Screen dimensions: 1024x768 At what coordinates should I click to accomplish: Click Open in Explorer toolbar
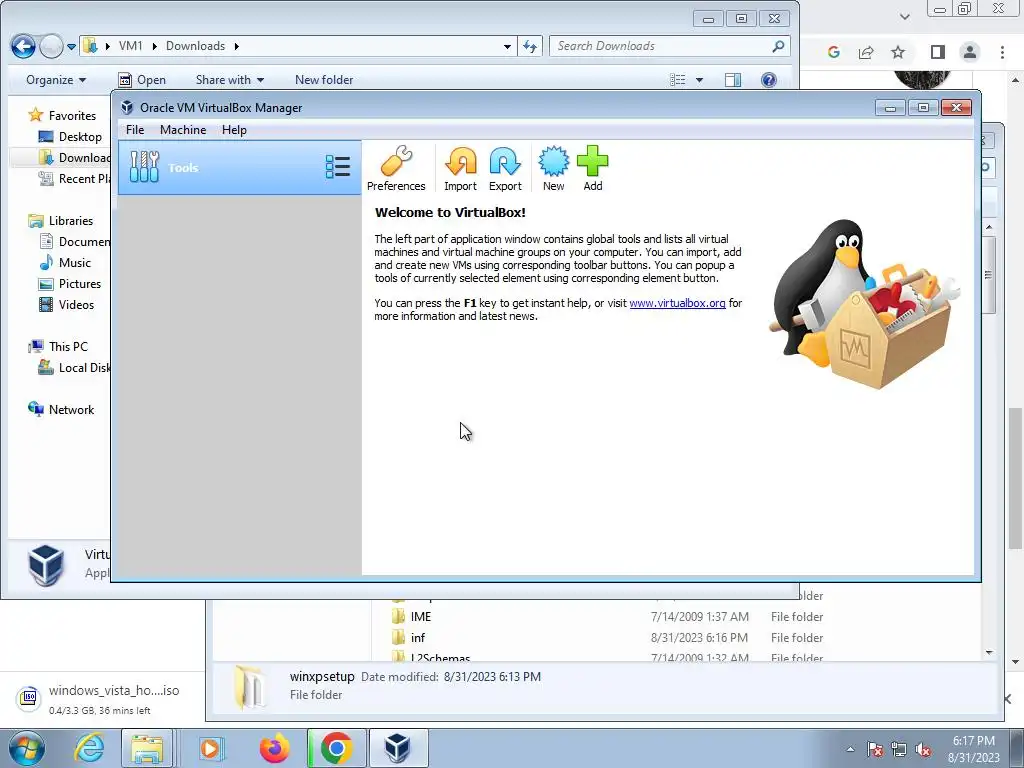pyautogui.click(x=142, y=80)
